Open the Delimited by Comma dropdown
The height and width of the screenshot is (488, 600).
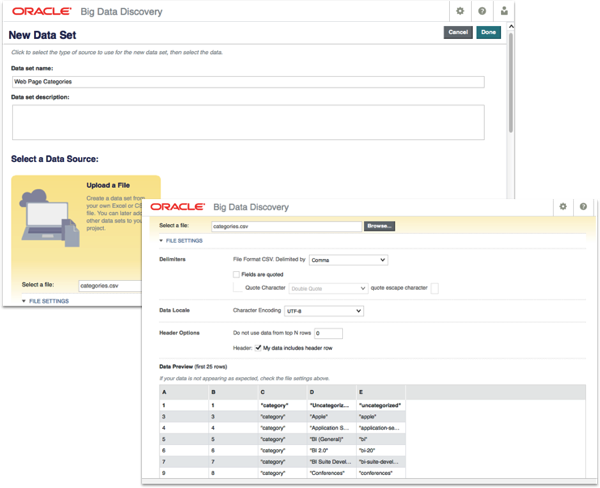[x=348, y=260]
